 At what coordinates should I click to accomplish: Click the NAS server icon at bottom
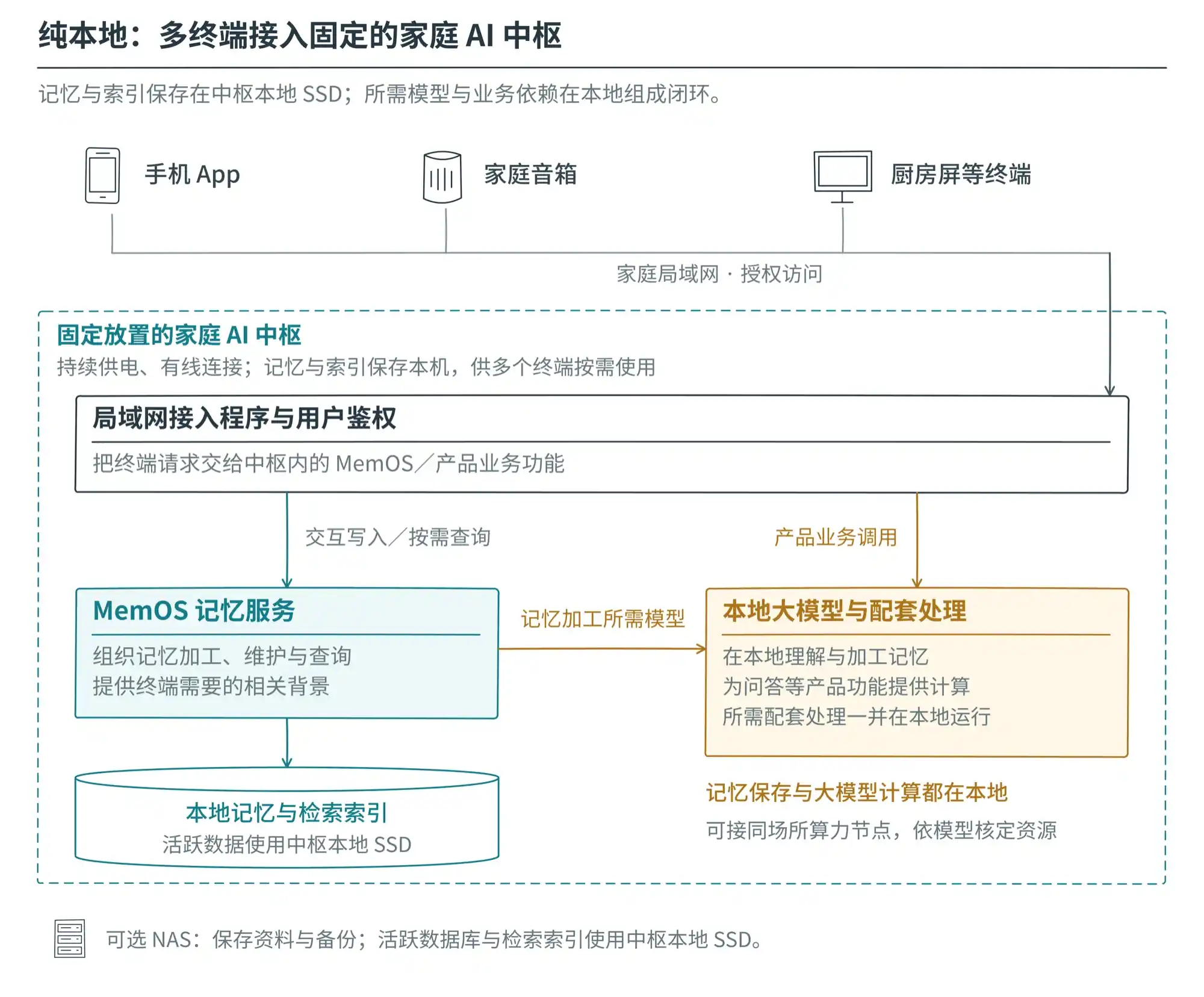pos(70,938)
